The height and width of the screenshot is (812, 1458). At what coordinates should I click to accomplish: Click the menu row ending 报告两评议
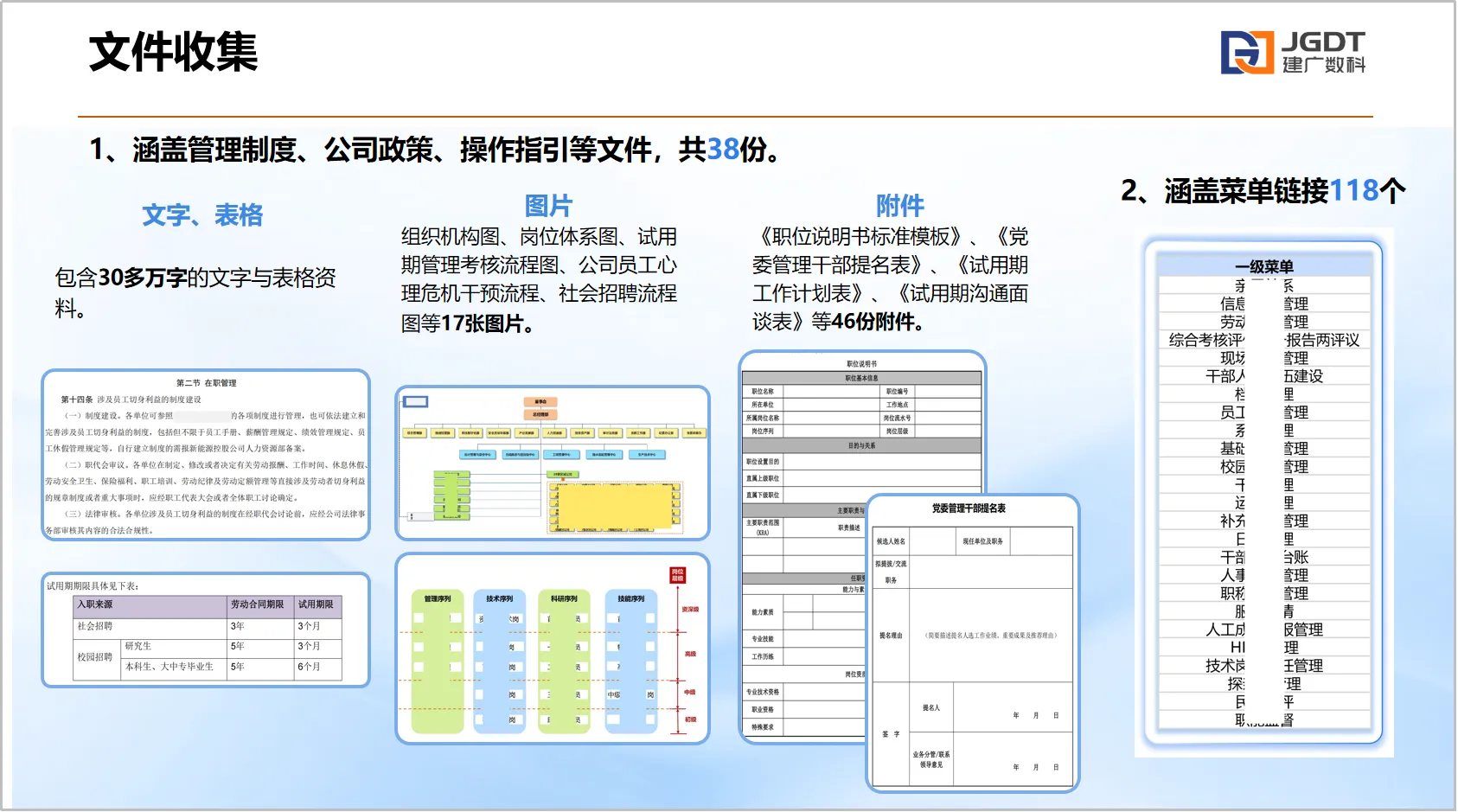[1264, 340]
